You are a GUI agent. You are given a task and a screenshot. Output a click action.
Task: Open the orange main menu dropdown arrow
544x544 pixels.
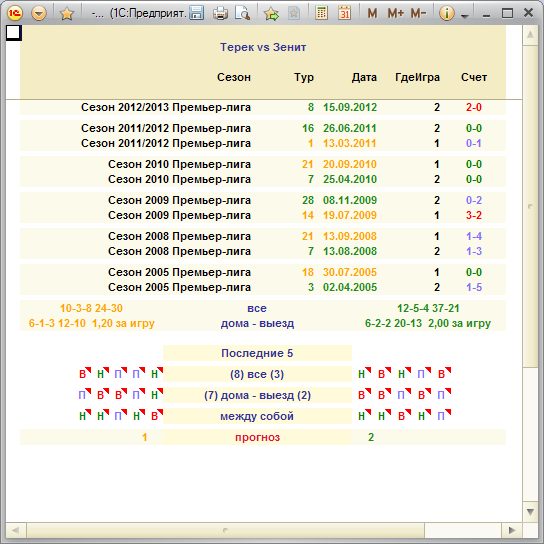39,14
